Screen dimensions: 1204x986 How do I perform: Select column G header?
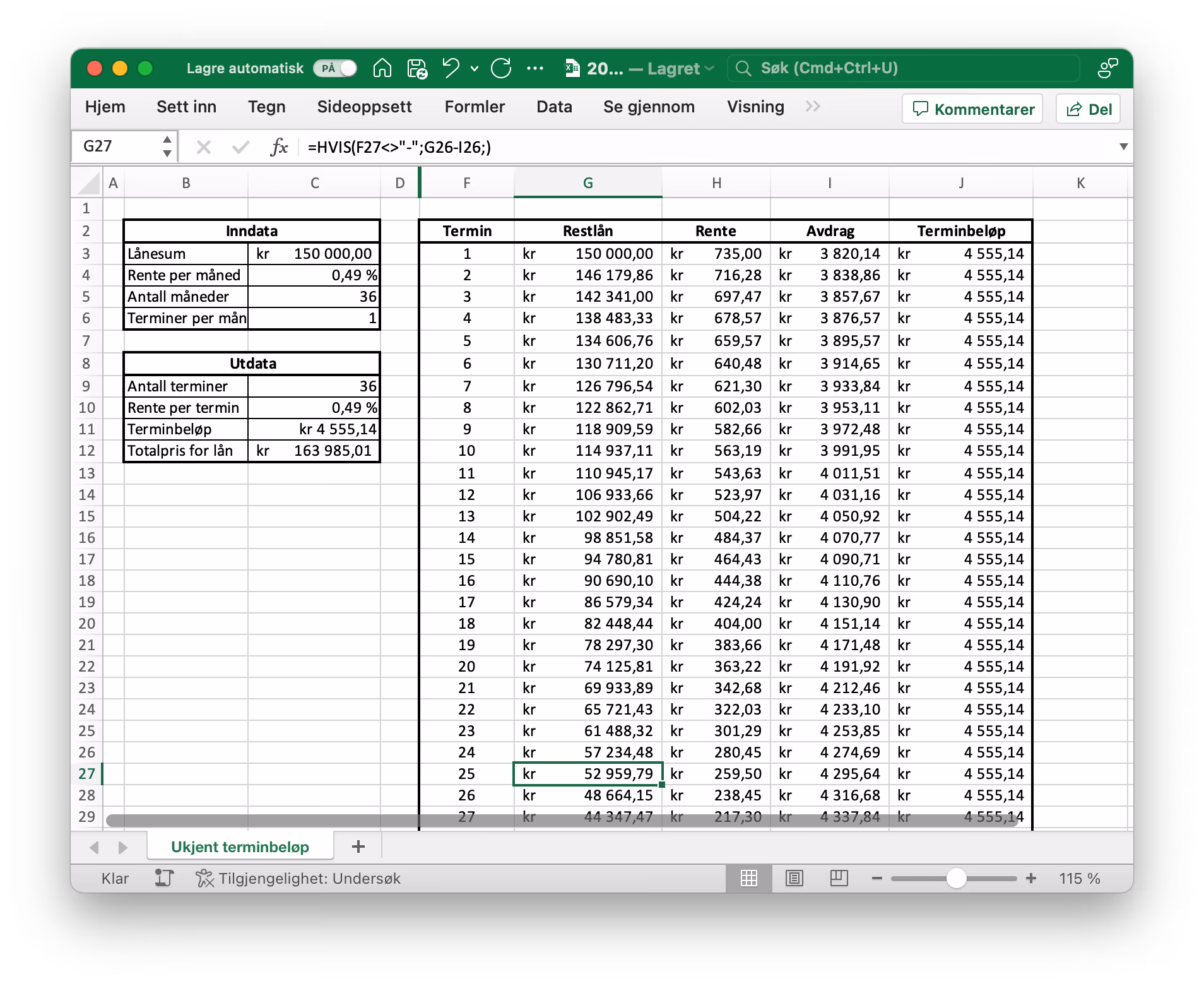click(x=587, y=183)
